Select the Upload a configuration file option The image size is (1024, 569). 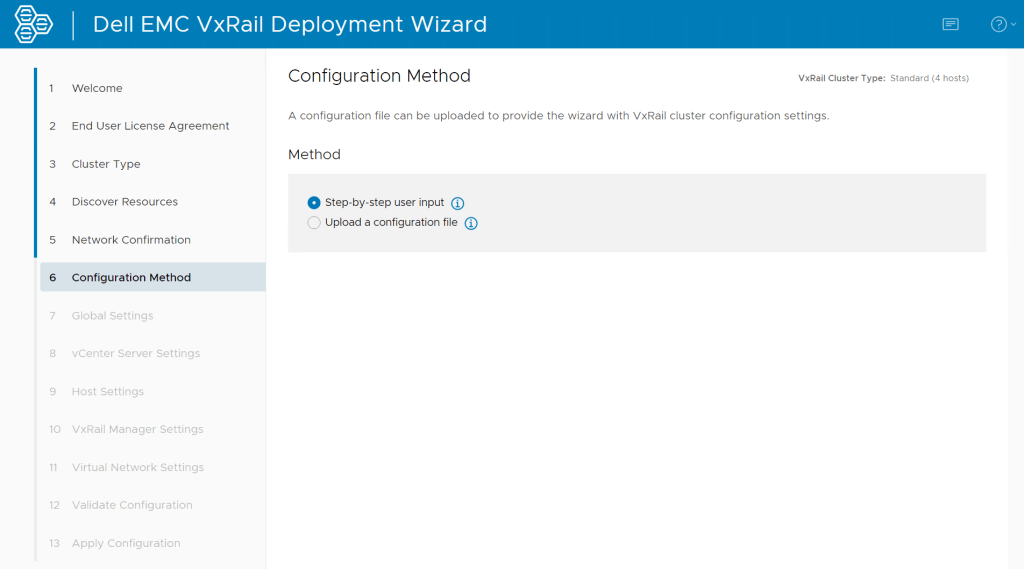click(x=314, y=223)
